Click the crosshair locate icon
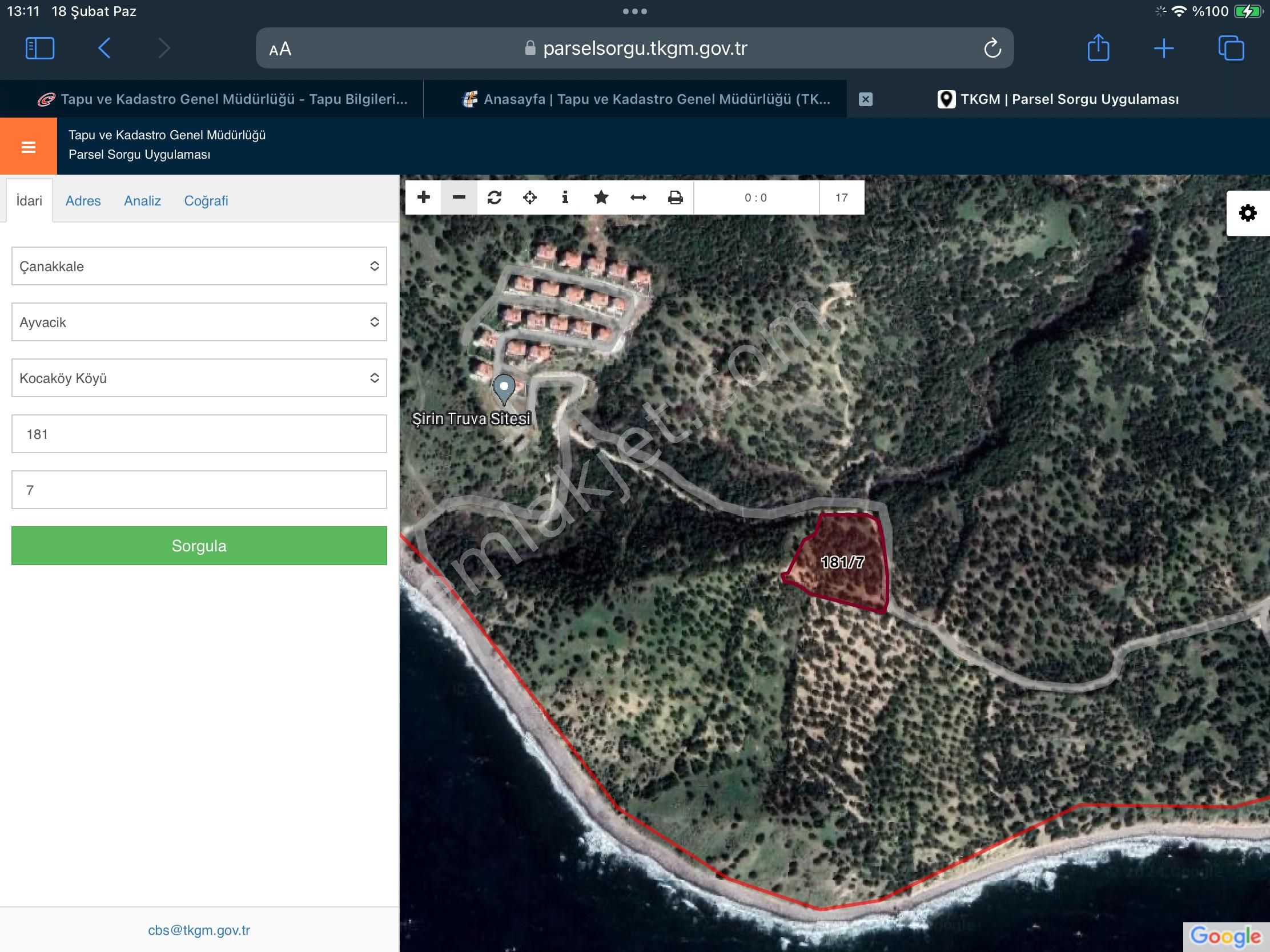Image resolution: width=1270 pixels, height=952 pixels. tap(530, 197)
